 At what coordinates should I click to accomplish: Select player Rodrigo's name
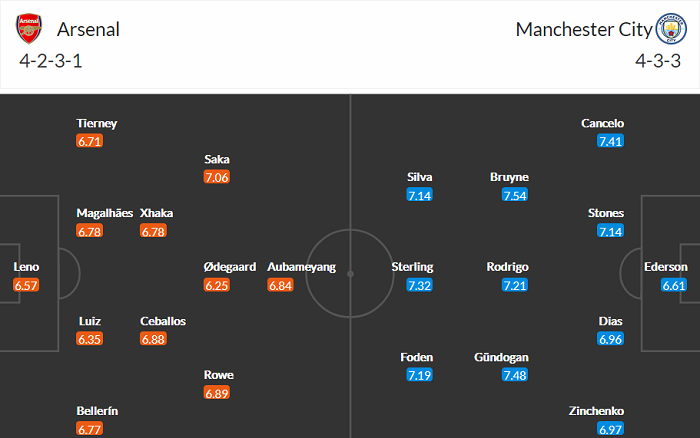click(x=507, y=267)
